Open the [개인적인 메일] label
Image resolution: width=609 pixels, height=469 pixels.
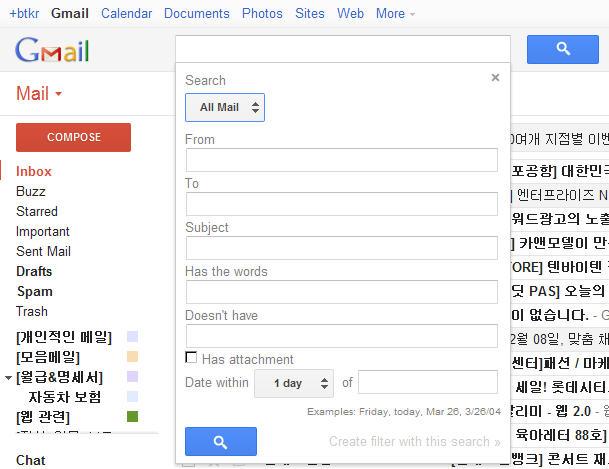click(x=64, y=337)
